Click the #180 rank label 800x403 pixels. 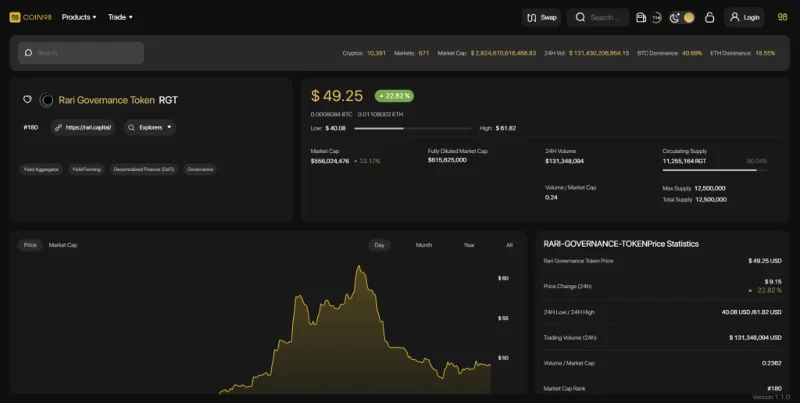[x=31, y=128]
